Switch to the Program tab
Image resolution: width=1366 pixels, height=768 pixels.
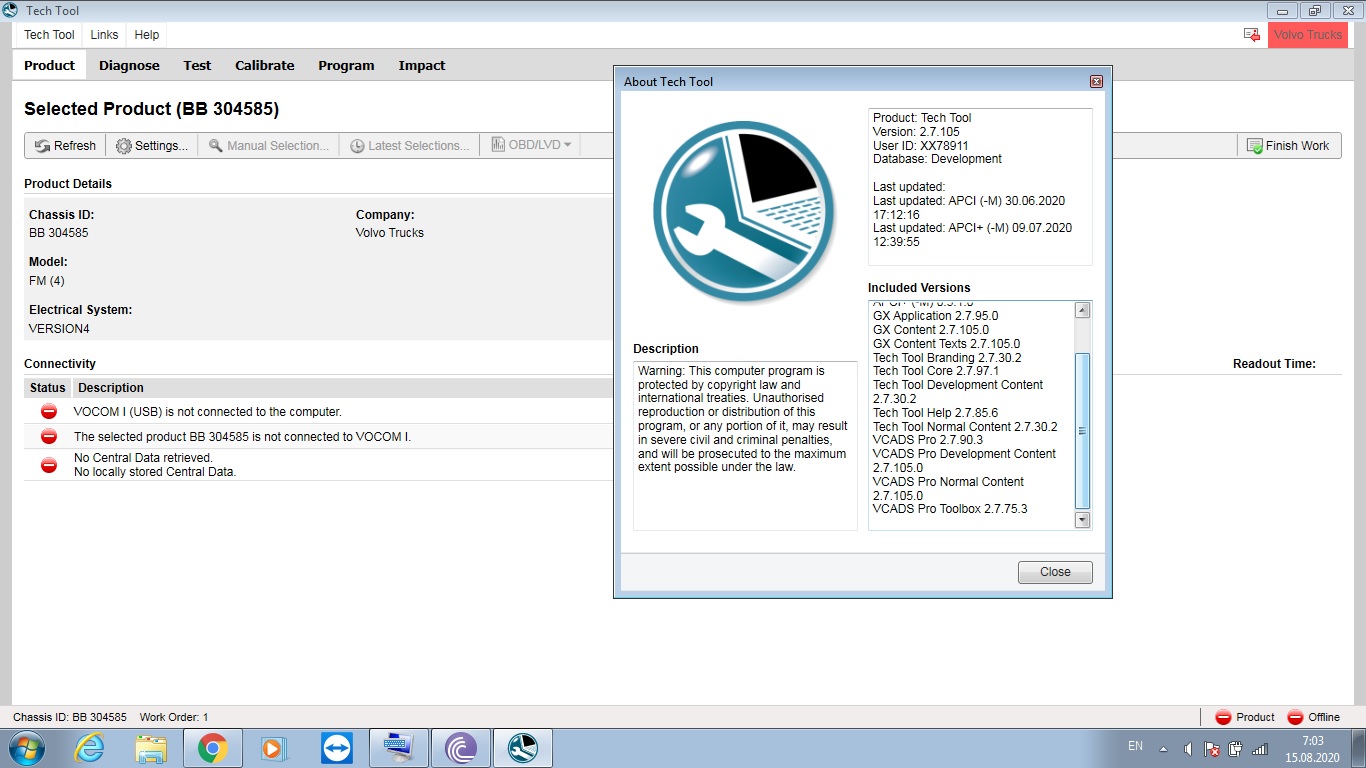[x=346, y=66]
